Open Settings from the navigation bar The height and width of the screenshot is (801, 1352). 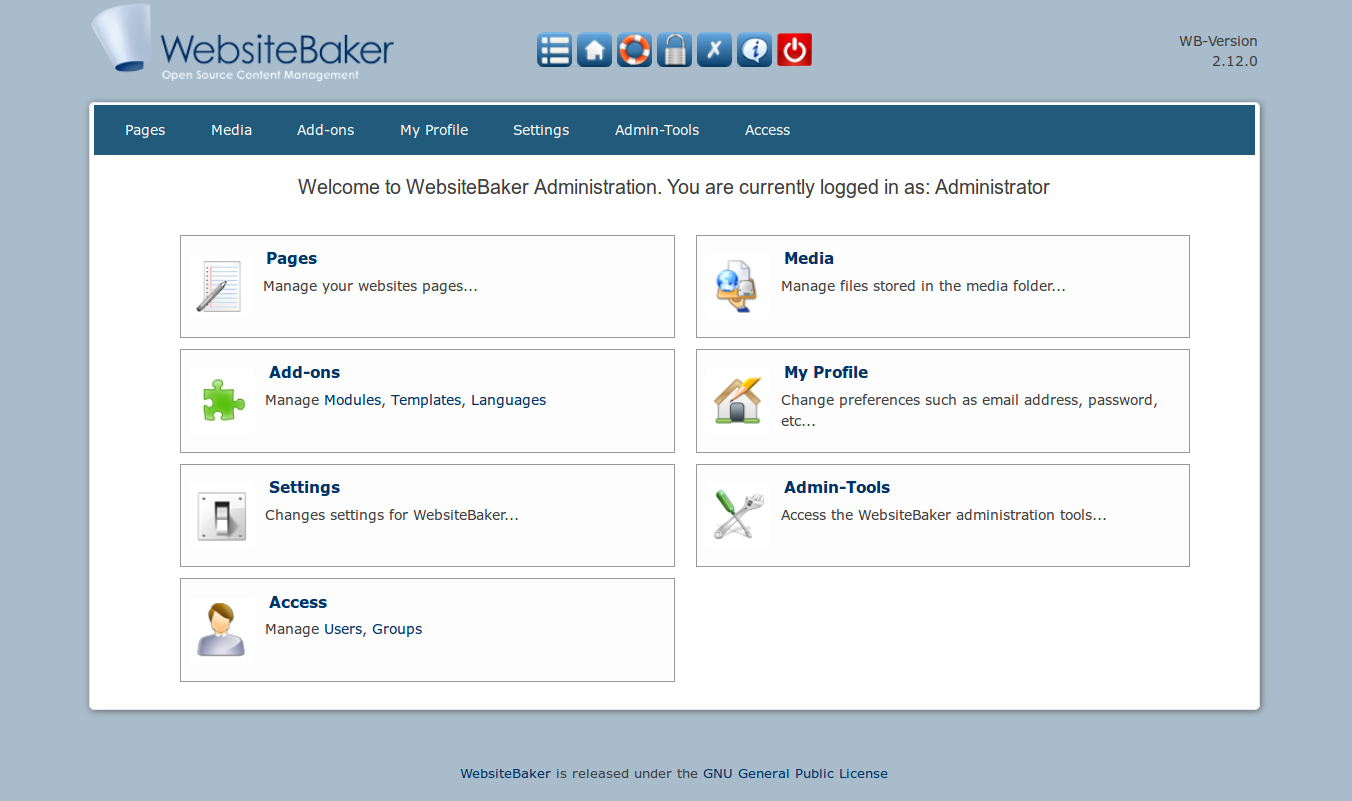(x=541, y=130)
